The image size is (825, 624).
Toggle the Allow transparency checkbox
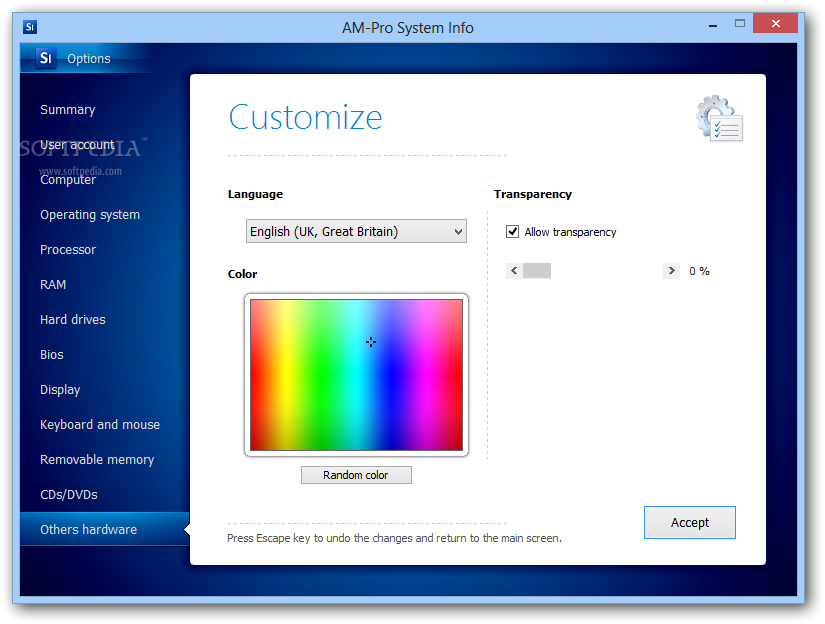click(x=512, y=232)
